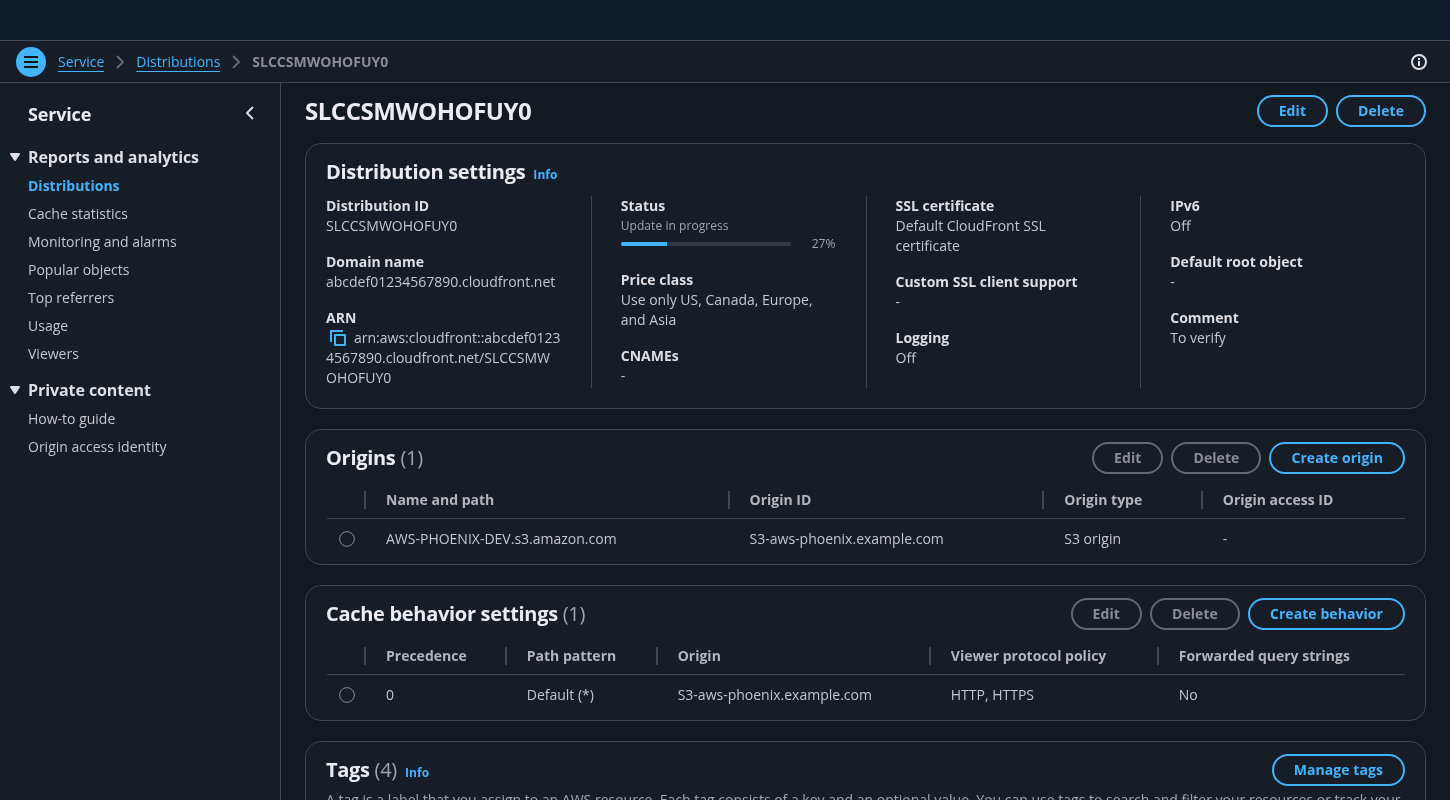The image size is (1450, 800).
Task: Open Cache statistics in the sidebar
Action: click(x=78, y=214)
